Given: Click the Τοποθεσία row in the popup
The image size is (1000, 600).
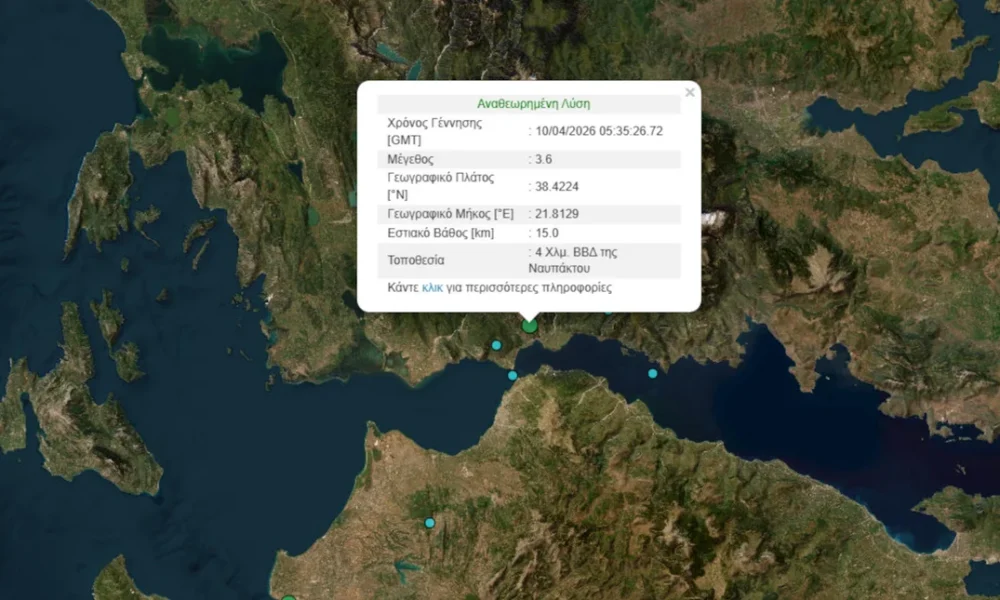Looking at the screenshot, I should pyautogui.click(x=416, y=260).
